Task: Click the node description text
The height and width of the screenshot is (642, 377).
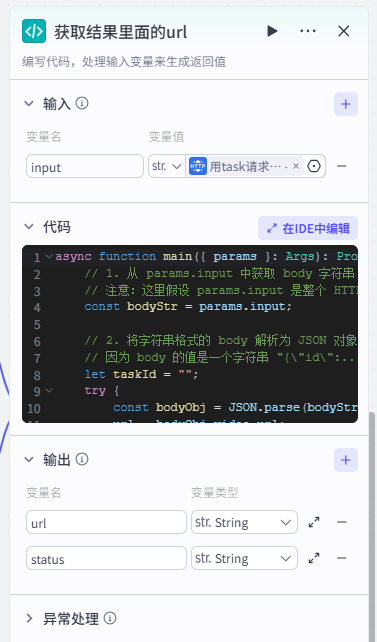Action: click(x=124, y=61)
